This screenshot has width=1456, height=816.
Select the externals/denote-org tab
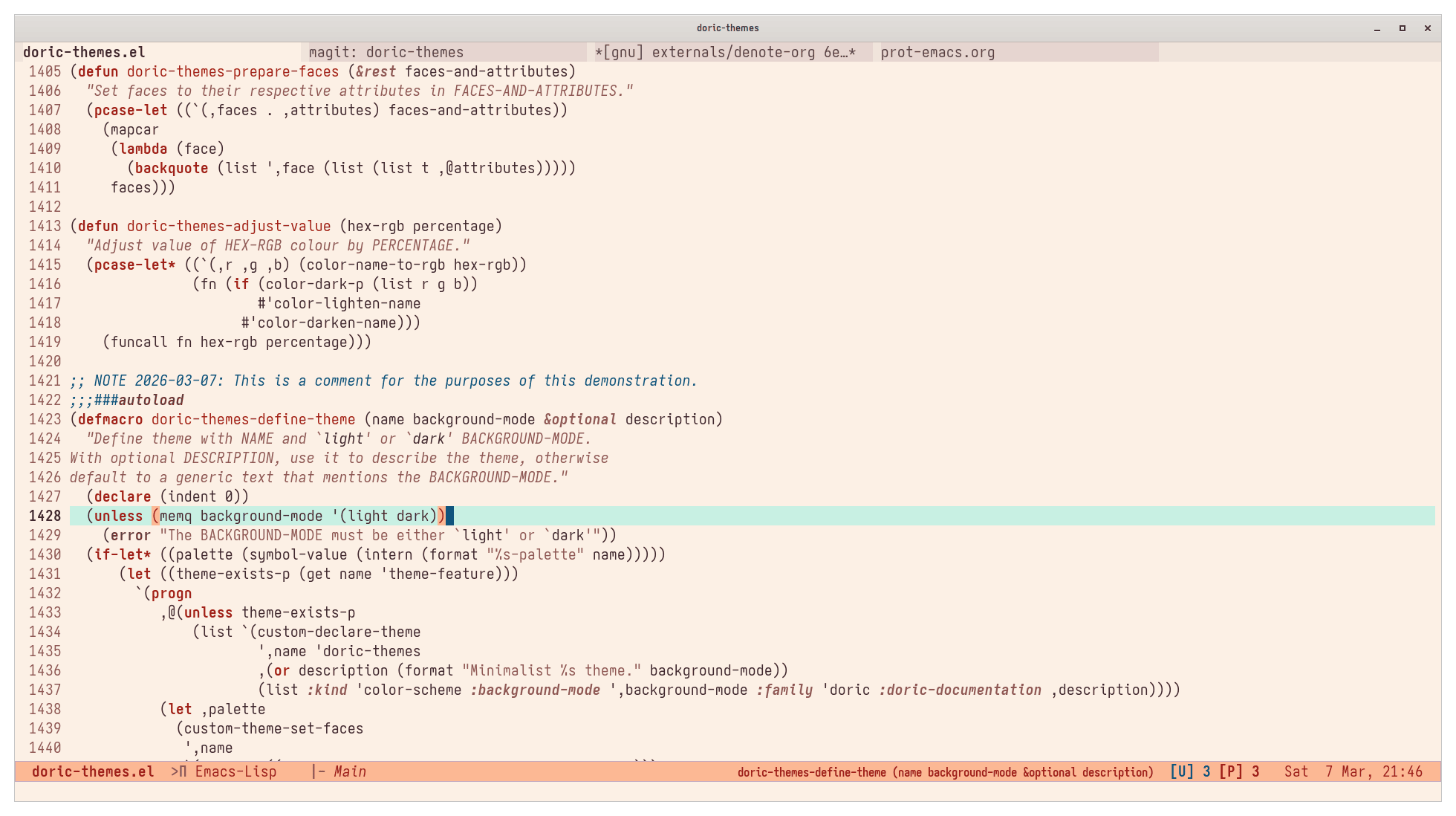725,52
